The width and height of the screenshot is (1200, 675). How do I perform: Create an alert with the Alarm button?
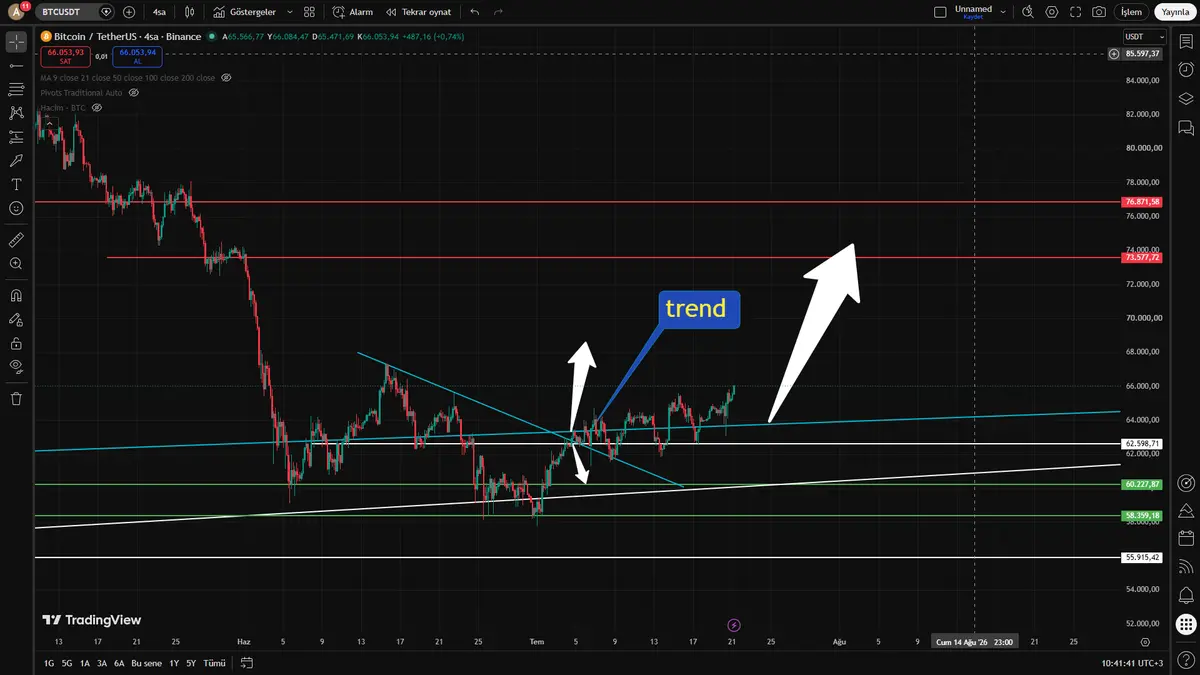(x=353, y=12)
